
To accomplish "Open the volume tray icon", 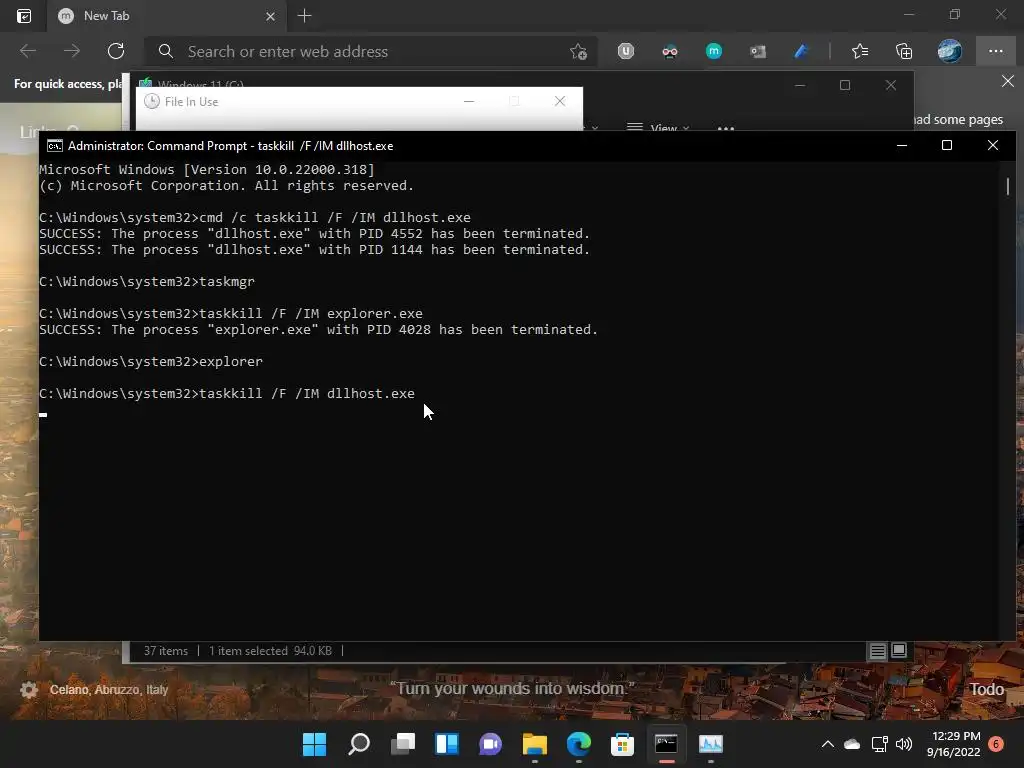I will [x=904, y=744].
